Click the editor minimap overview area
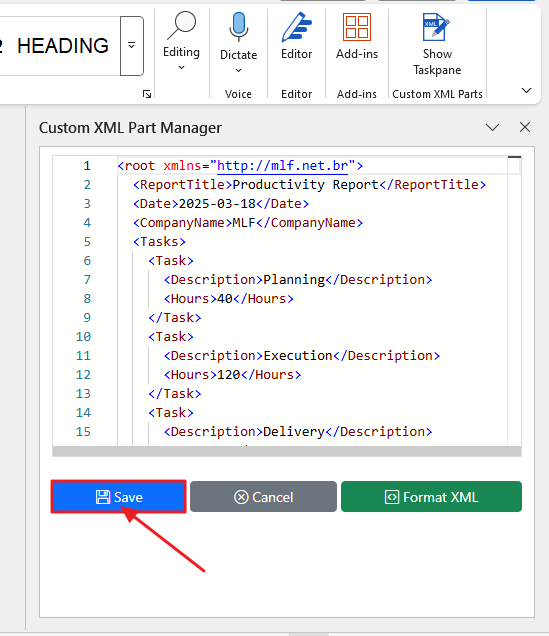The image size is (549, 636). click(514, 301)
